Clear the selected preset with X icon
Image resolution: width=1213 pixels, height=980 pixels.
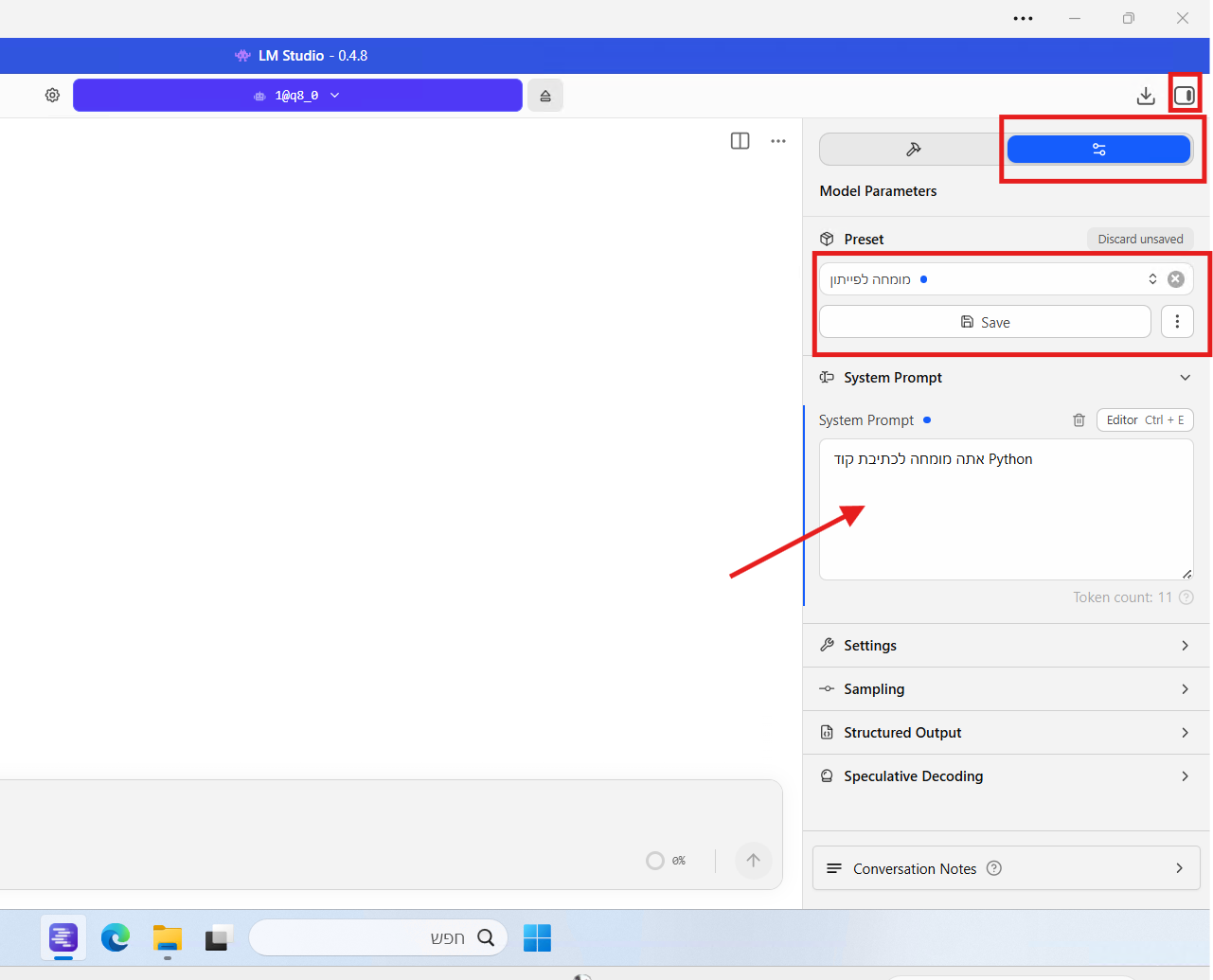coord(1176,279)
